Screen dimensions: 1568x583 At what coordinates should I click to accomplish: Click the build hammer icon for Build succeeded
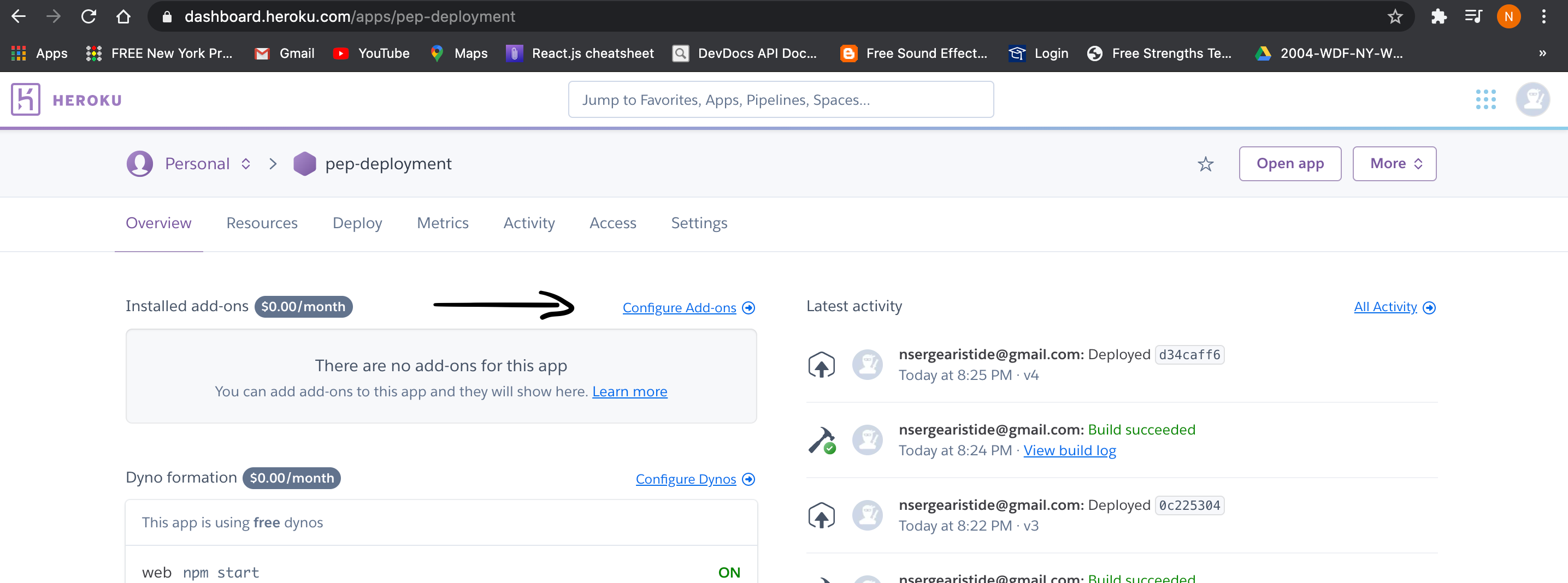(822, 439)
